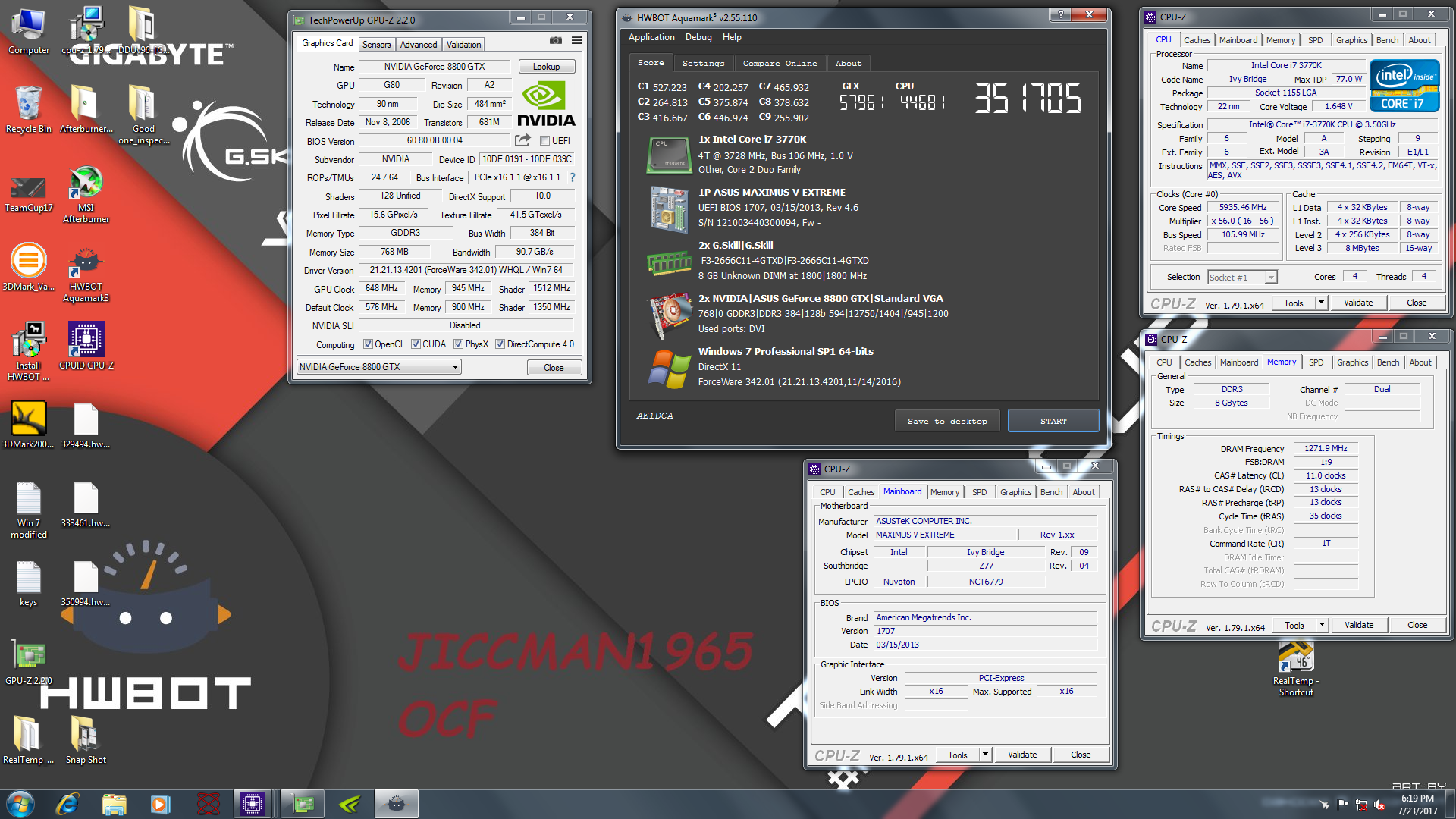Image resolution: width=1456 pixels, height=819 pixels.
Task: Open SPD tab in the CPU-Z Mainboard window
Action: click(x=979, y=492)
